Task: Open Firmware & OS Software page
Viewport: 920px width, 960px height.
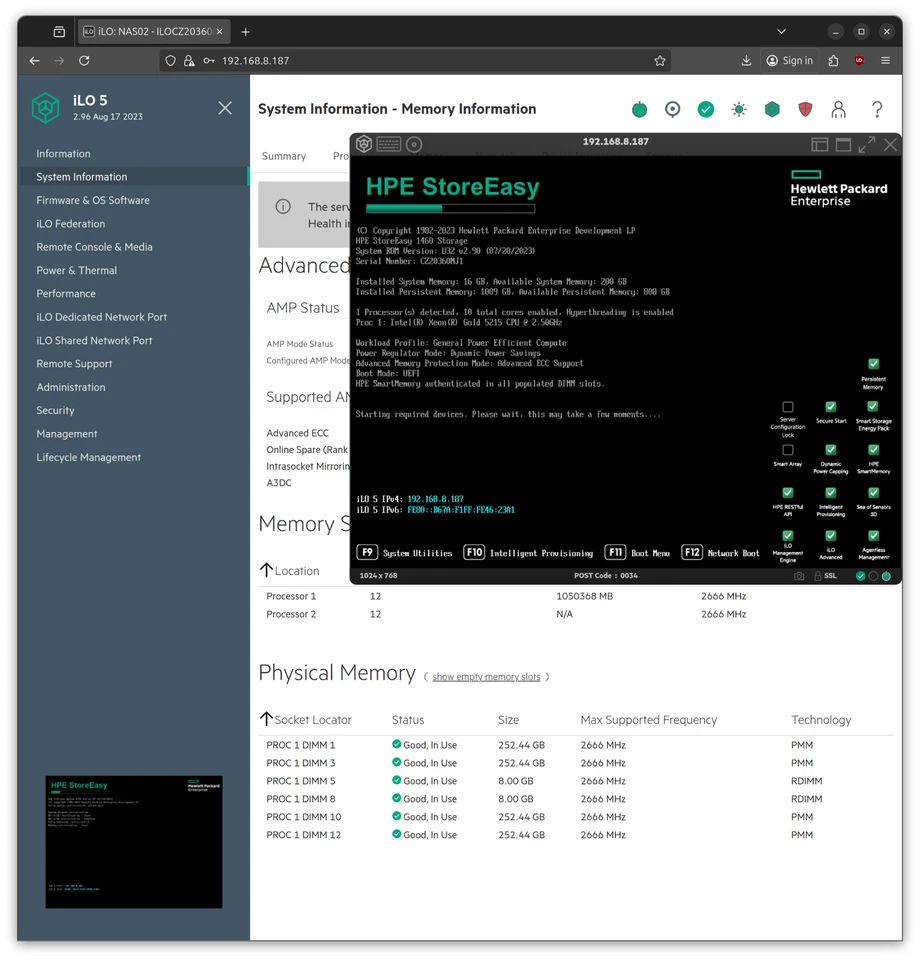Action: [92, 200]
